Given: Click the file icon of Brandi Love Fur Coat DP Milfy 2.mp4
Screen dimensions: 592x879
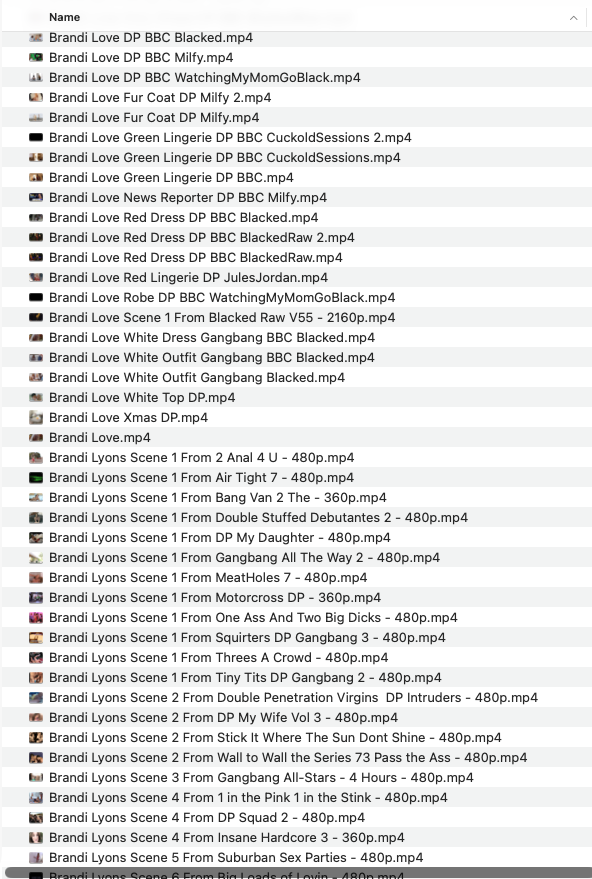Looking at the screenshot, I should coord(36,98).
